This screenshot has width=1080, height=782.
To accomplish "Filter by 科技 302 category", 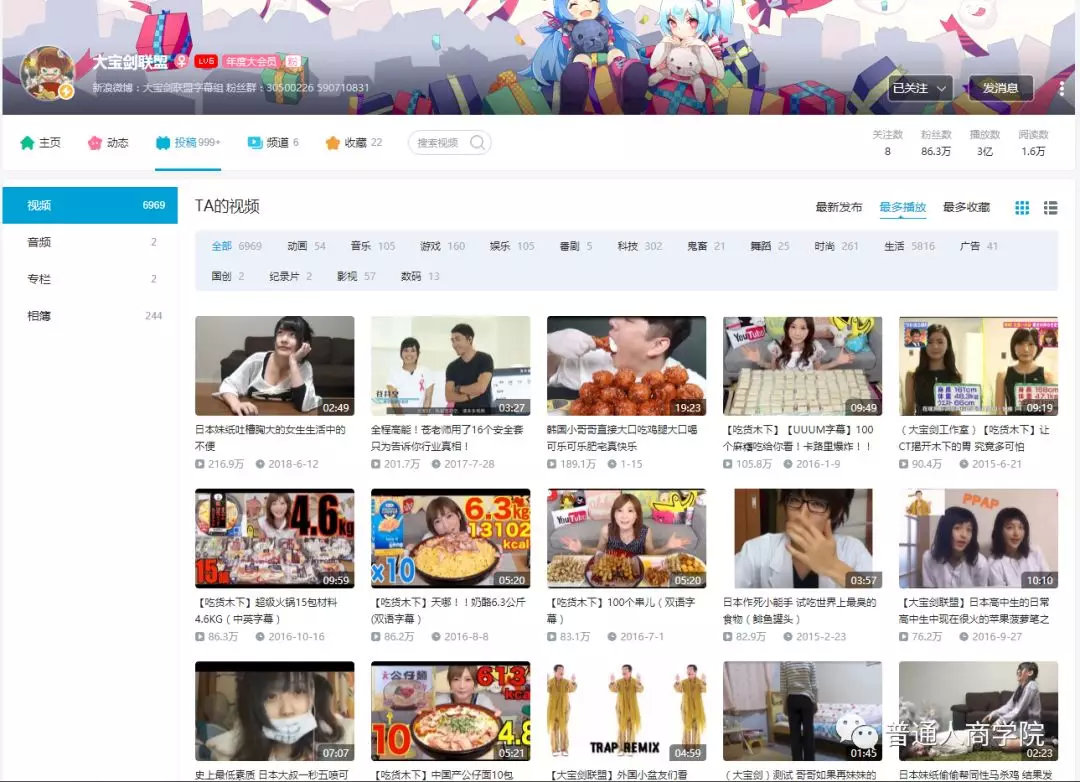I will coord(639,246).
